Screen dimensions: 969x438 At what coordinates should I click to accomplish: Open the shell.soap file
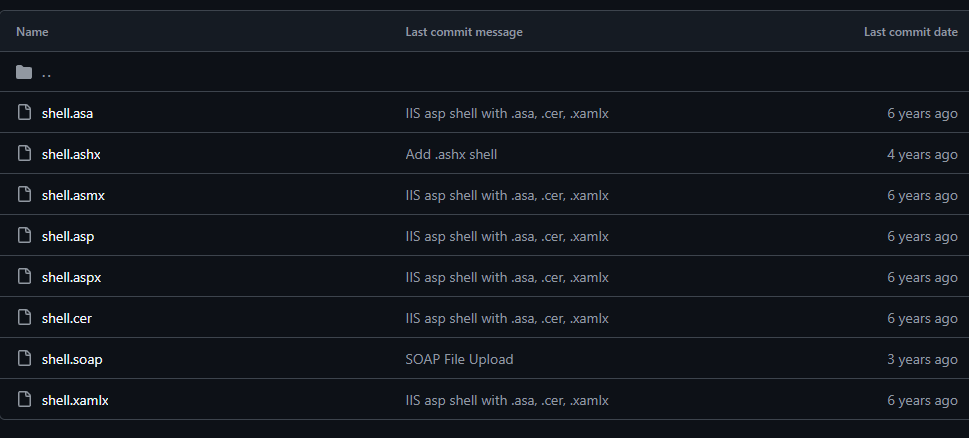tap(72, 360)
